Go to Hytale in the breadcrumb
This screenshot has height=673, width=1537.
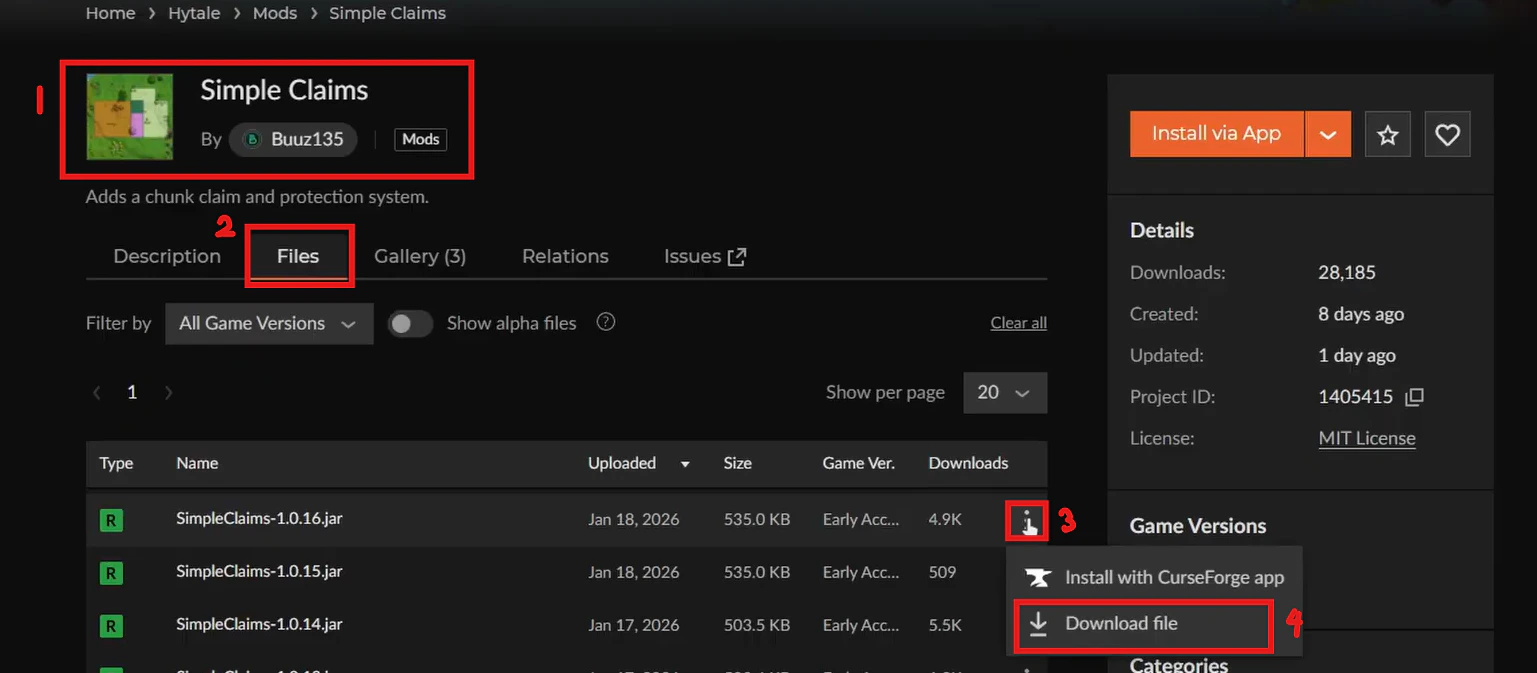tap(192, 13)
